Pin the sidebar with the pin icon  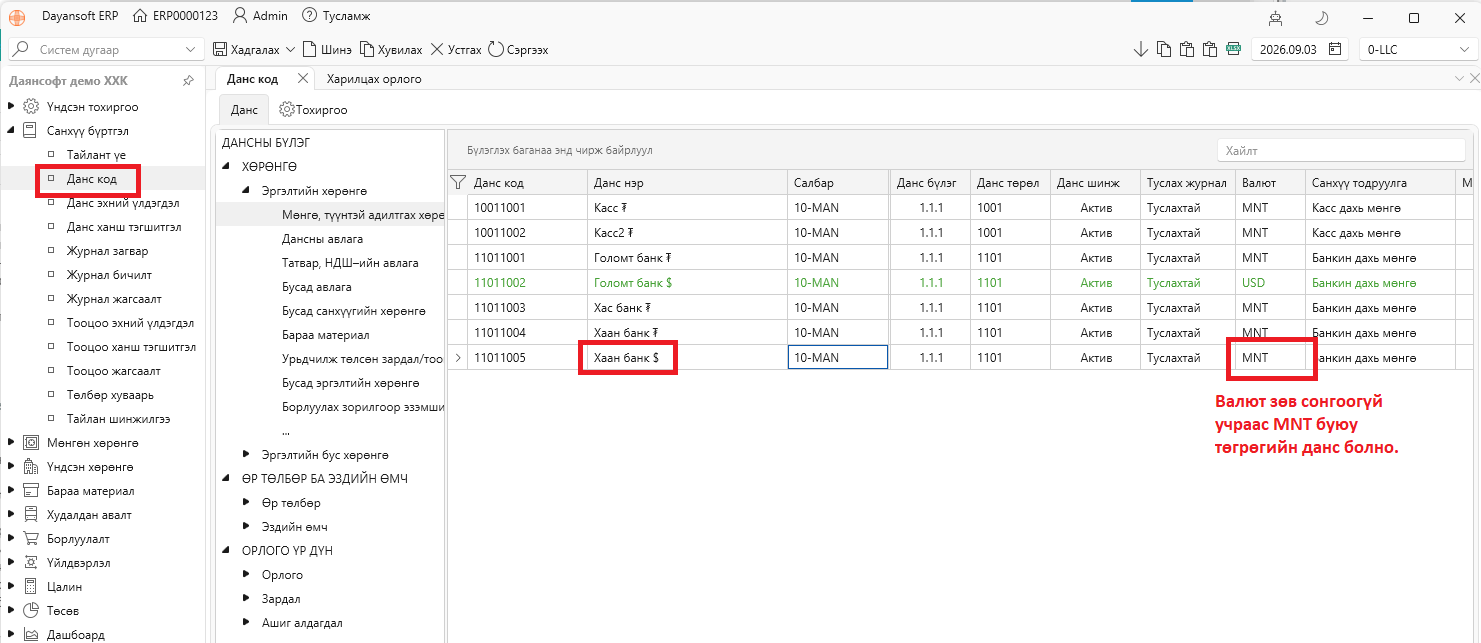tap(188, 80)
